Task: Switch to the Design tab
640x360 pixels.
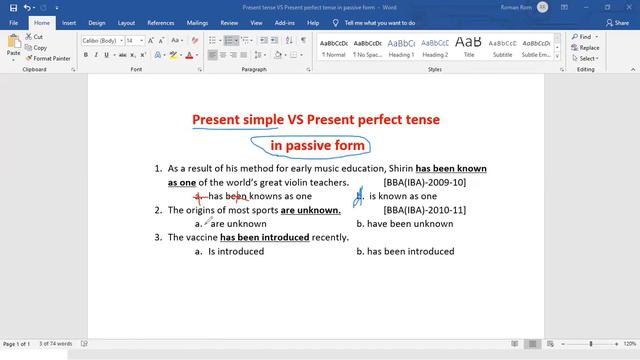Action: [97, 23]
